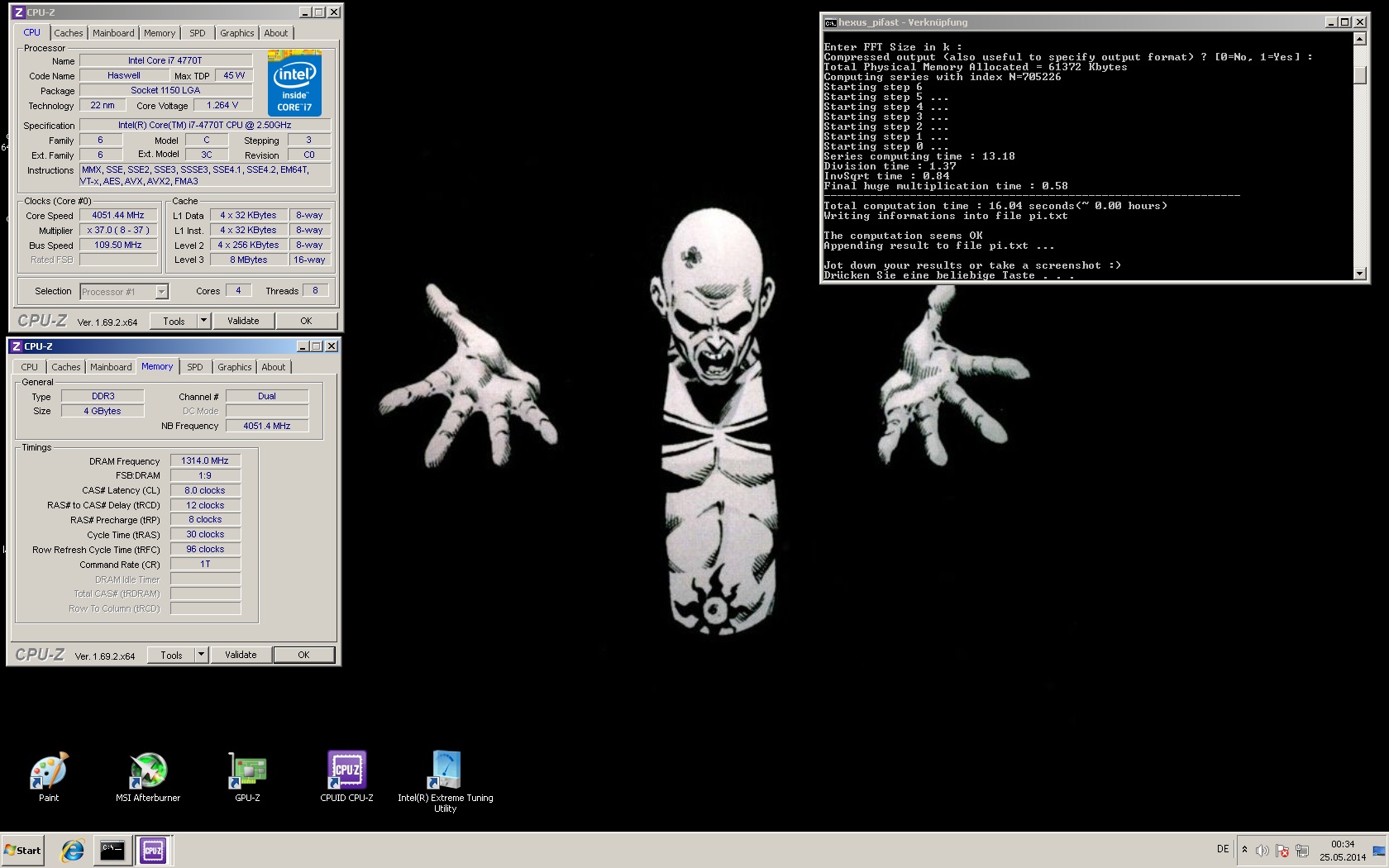The width and height of the screenshot is (1389, 868).
Task: Open Intel Extreme Tuning Utility shortcut
Action: coord(446,782)
